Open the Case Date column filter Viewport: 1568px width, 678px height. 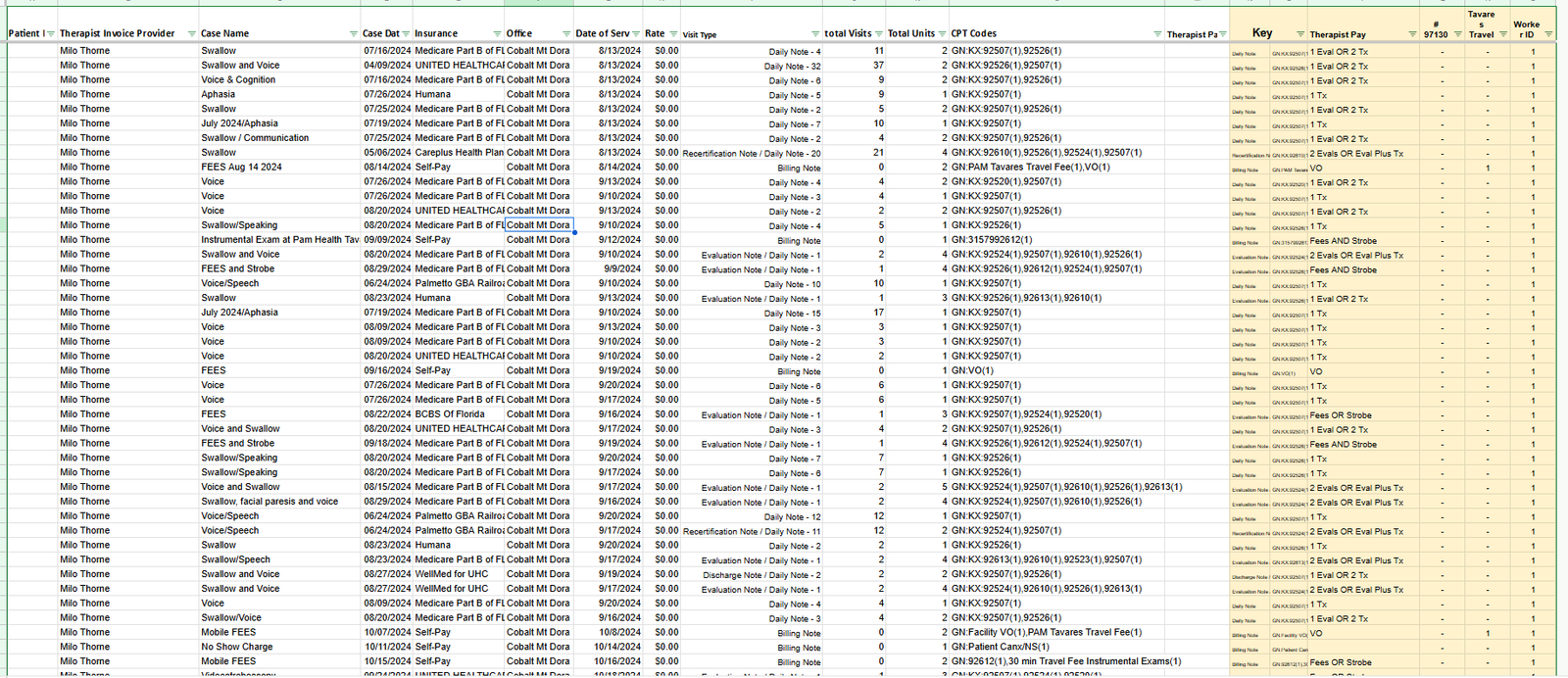[x=407, y=34]
